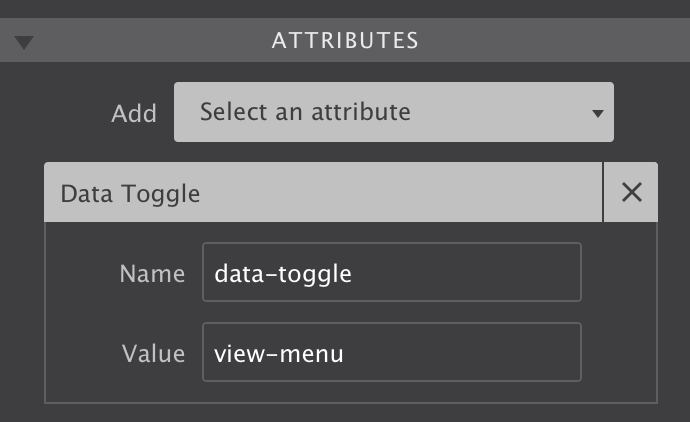Select the Data Toggle header bar
Screen dimensions: 690x422
[323, 192]
